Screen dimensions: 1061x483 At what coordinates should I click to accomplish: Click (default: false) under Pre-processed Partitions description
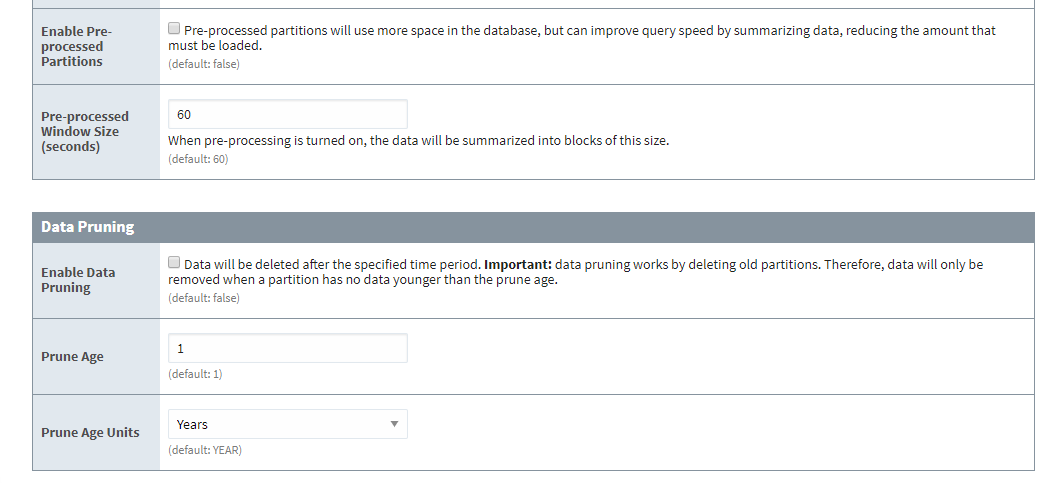point(204,64)
